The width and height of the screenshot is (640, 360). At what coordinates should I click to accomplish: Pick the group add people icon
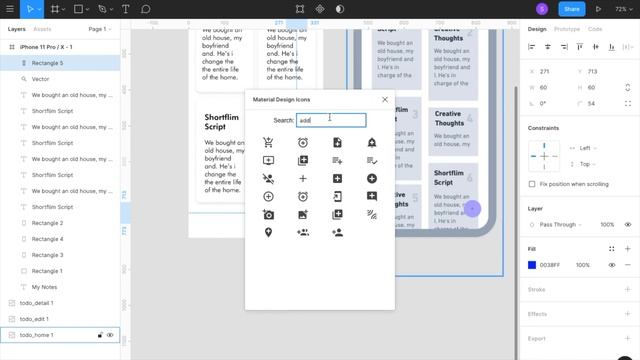click(x=303, y=232)
